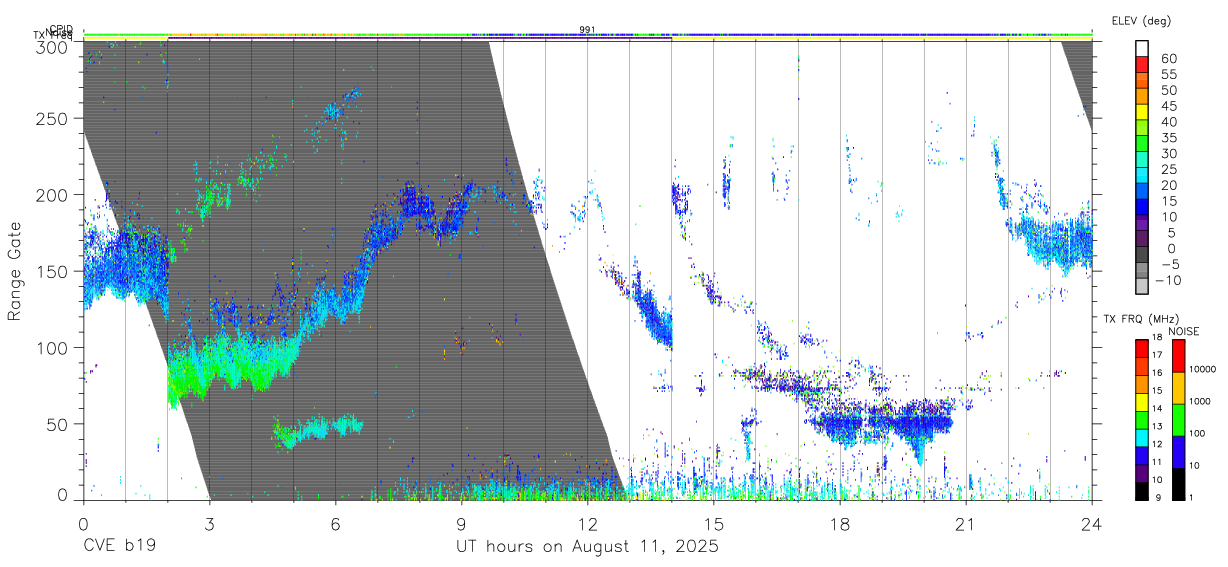Click the blue NOISE swatch between 10 and 100

coord(1178,451)
